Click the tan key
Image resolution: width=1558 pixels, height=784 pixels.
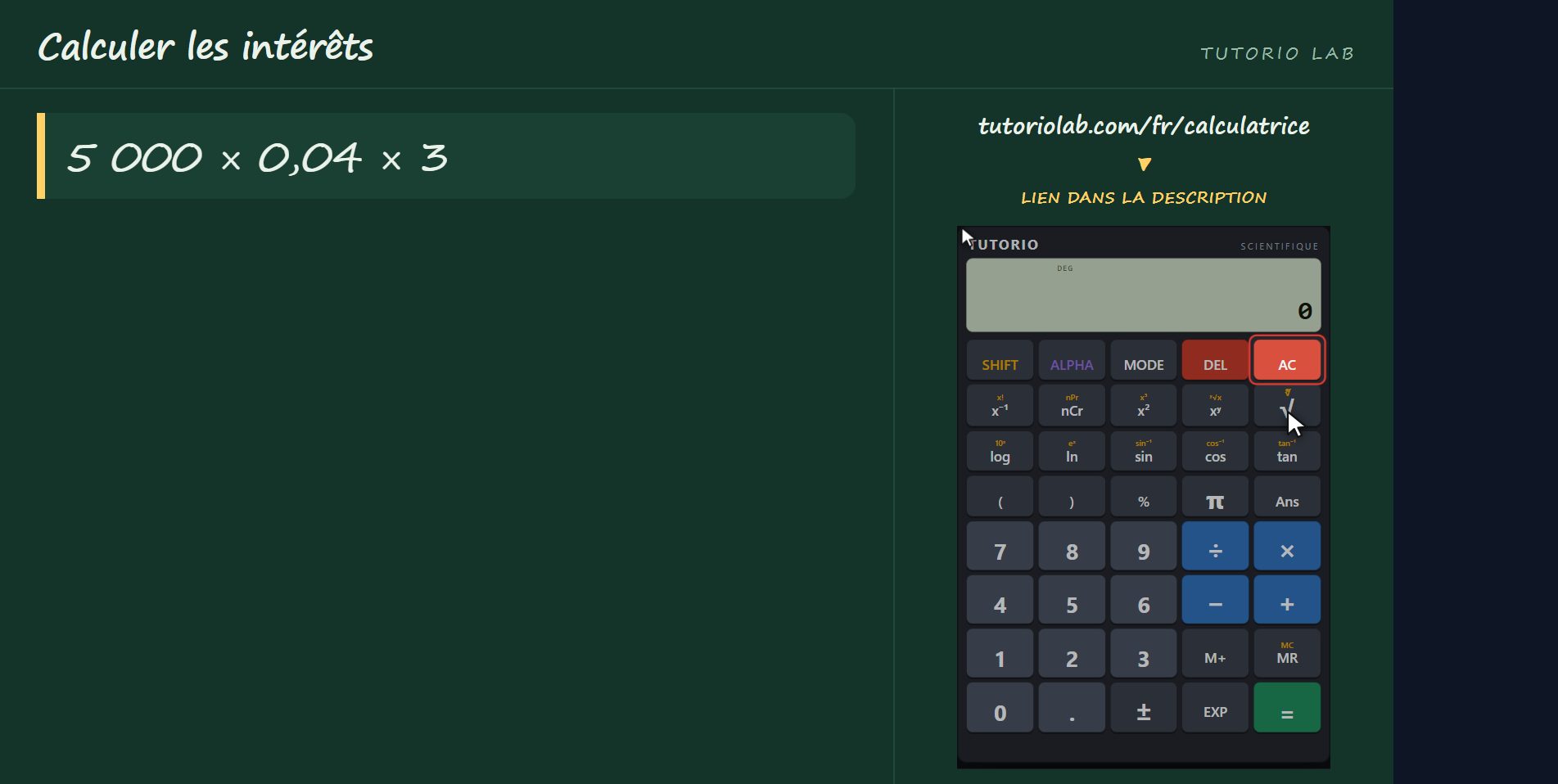[x=1287, y=451]
